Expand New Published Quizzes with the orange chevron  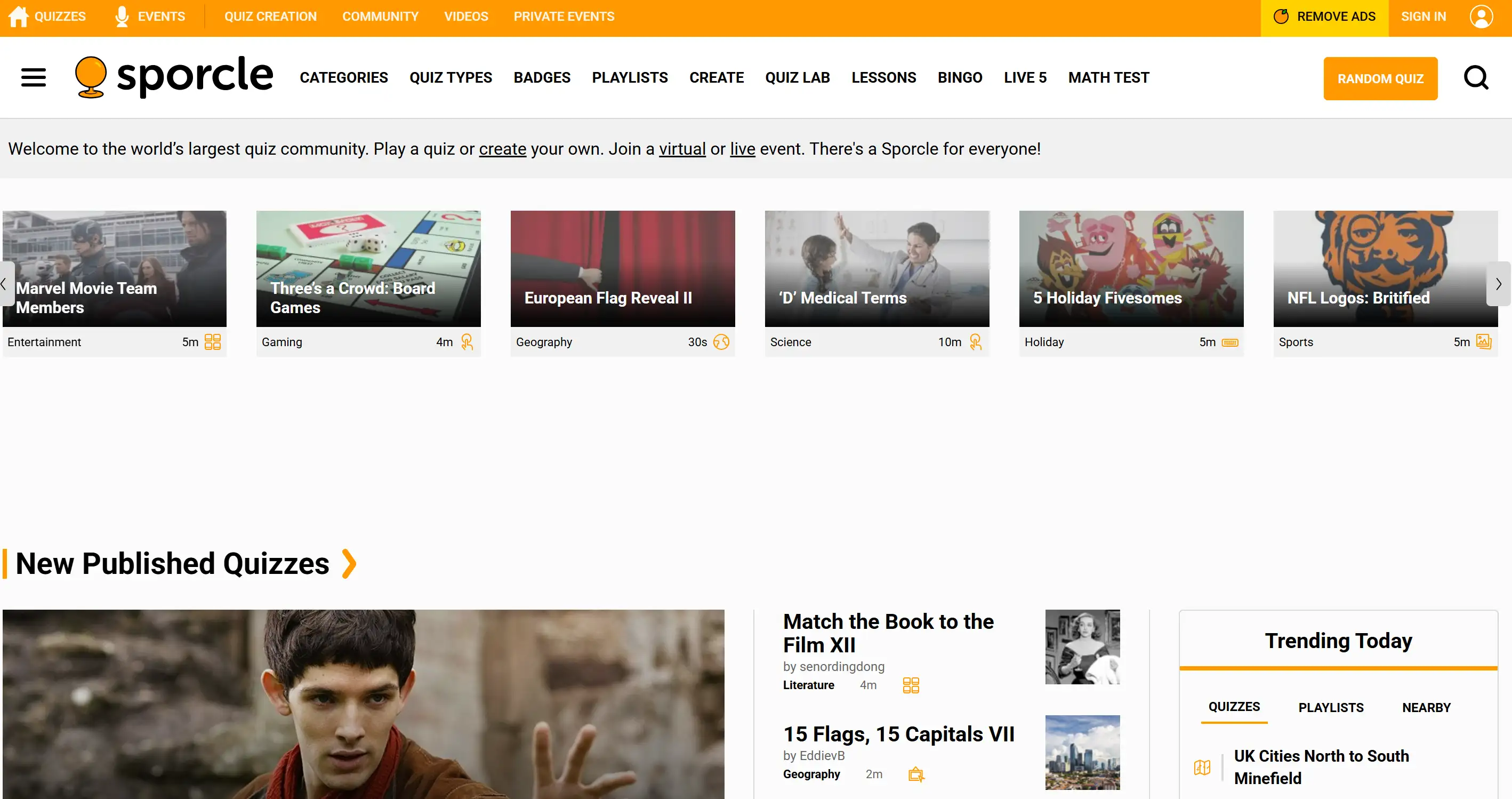[x=349, y=564]
